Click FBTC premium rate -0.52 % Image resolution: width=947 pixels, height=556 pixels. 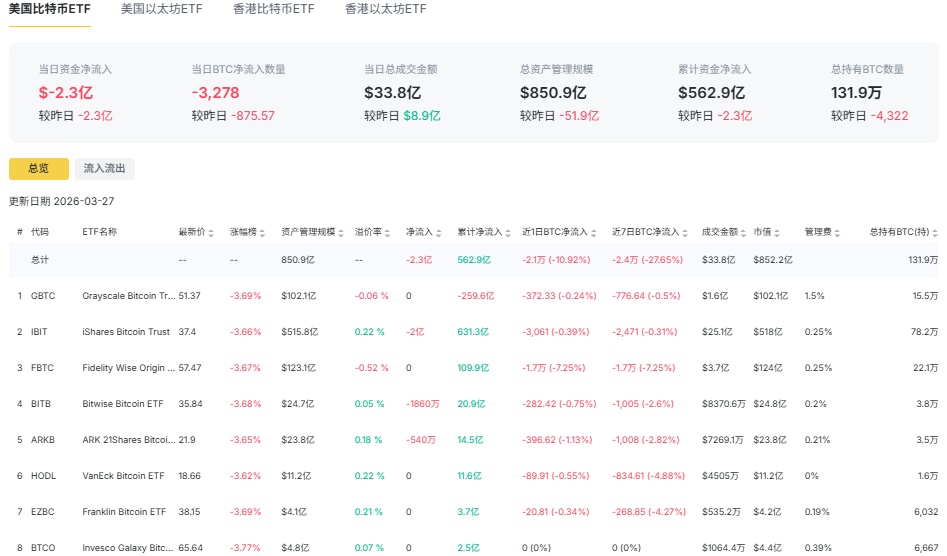371,368
